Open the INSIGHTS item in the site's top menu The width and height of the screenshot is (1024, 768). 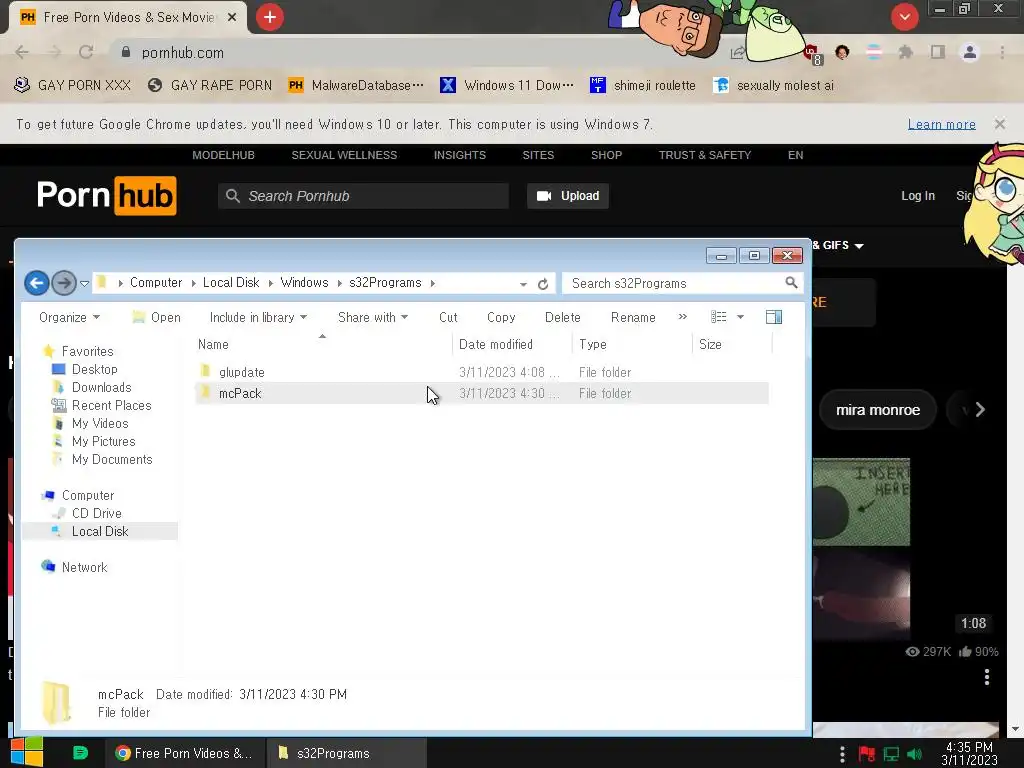pyautogui.click(x=460, y=155)
